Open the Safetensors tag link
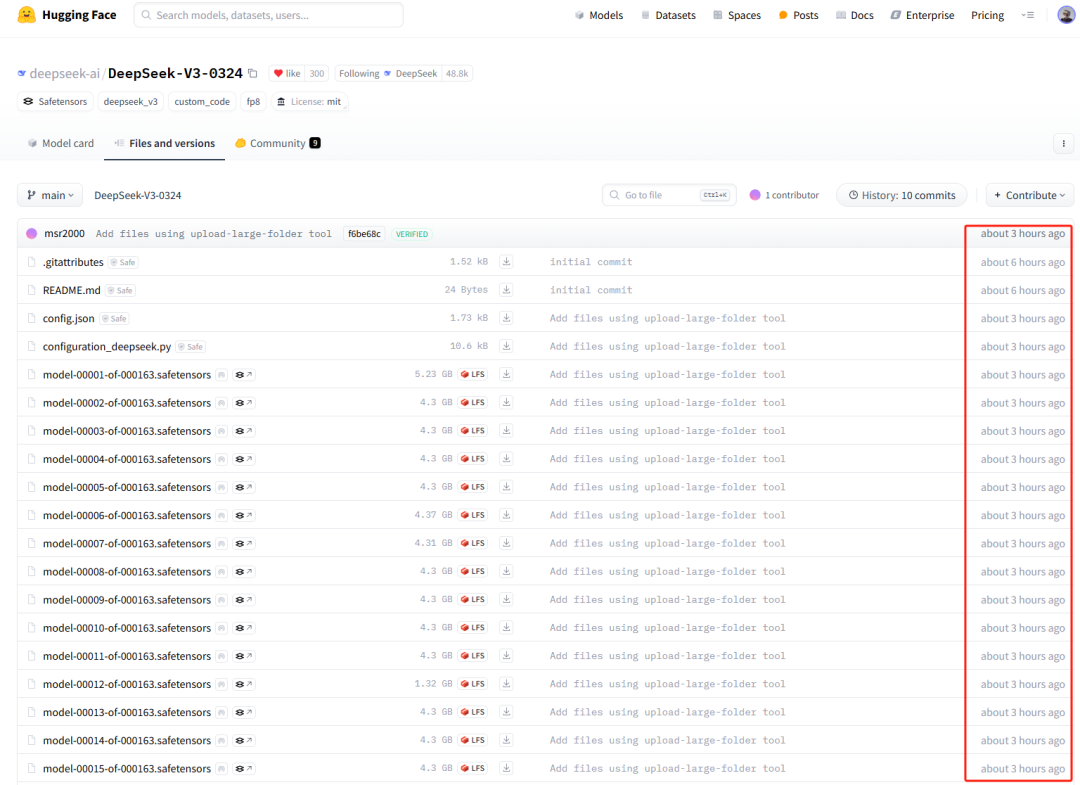 click(x=54, y=101)
